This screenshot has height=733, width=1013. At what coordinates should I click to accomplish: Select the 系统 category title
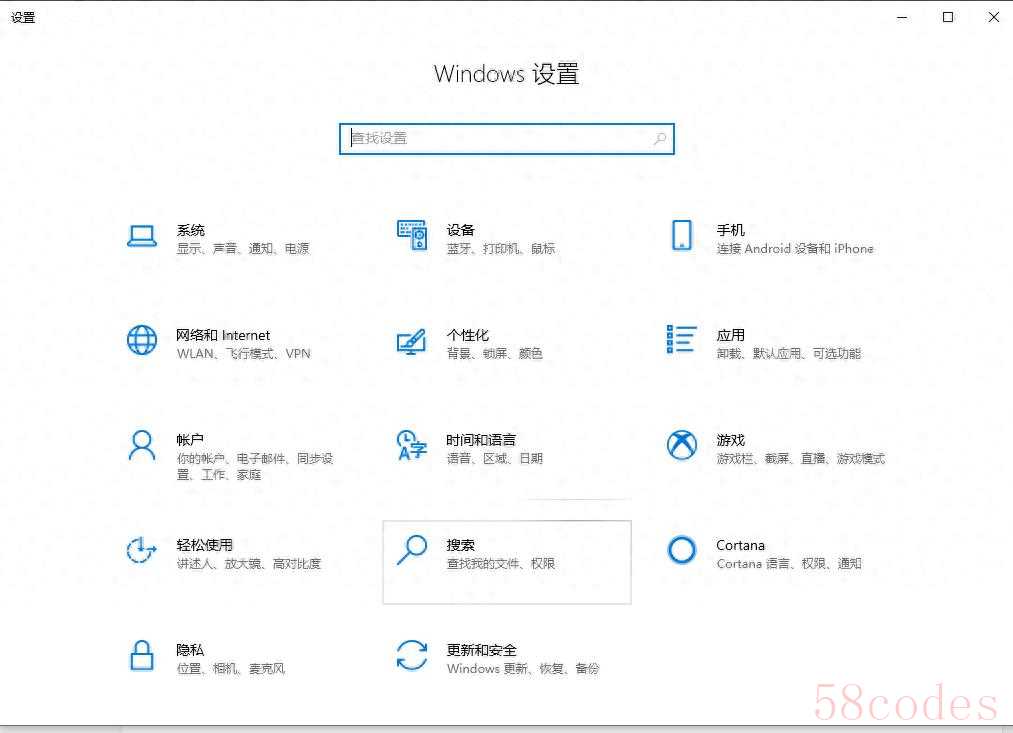(x=191, y=230)
